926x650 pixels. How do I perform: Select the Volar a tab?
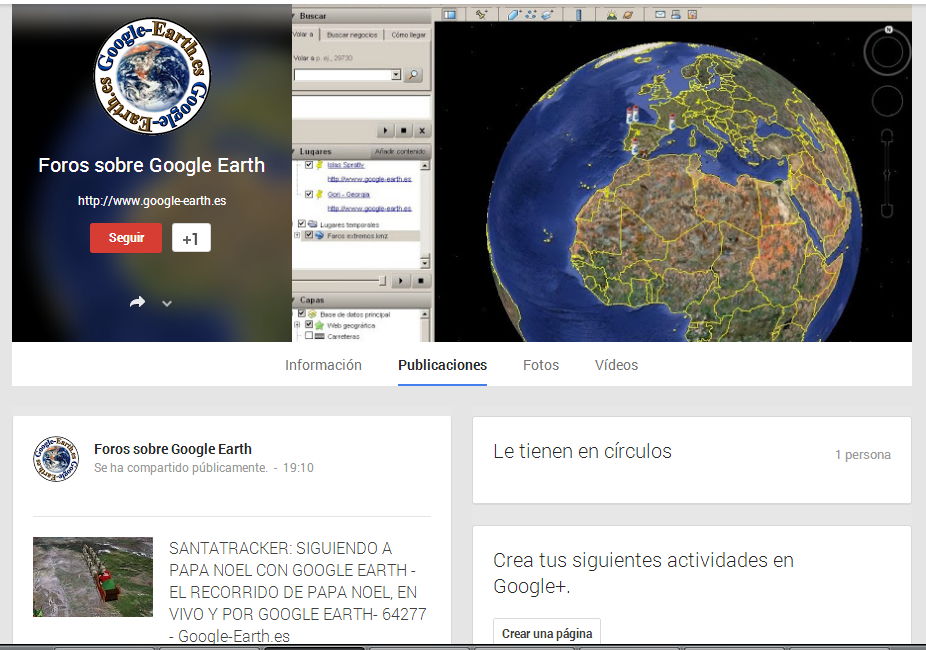pos(303,35)
